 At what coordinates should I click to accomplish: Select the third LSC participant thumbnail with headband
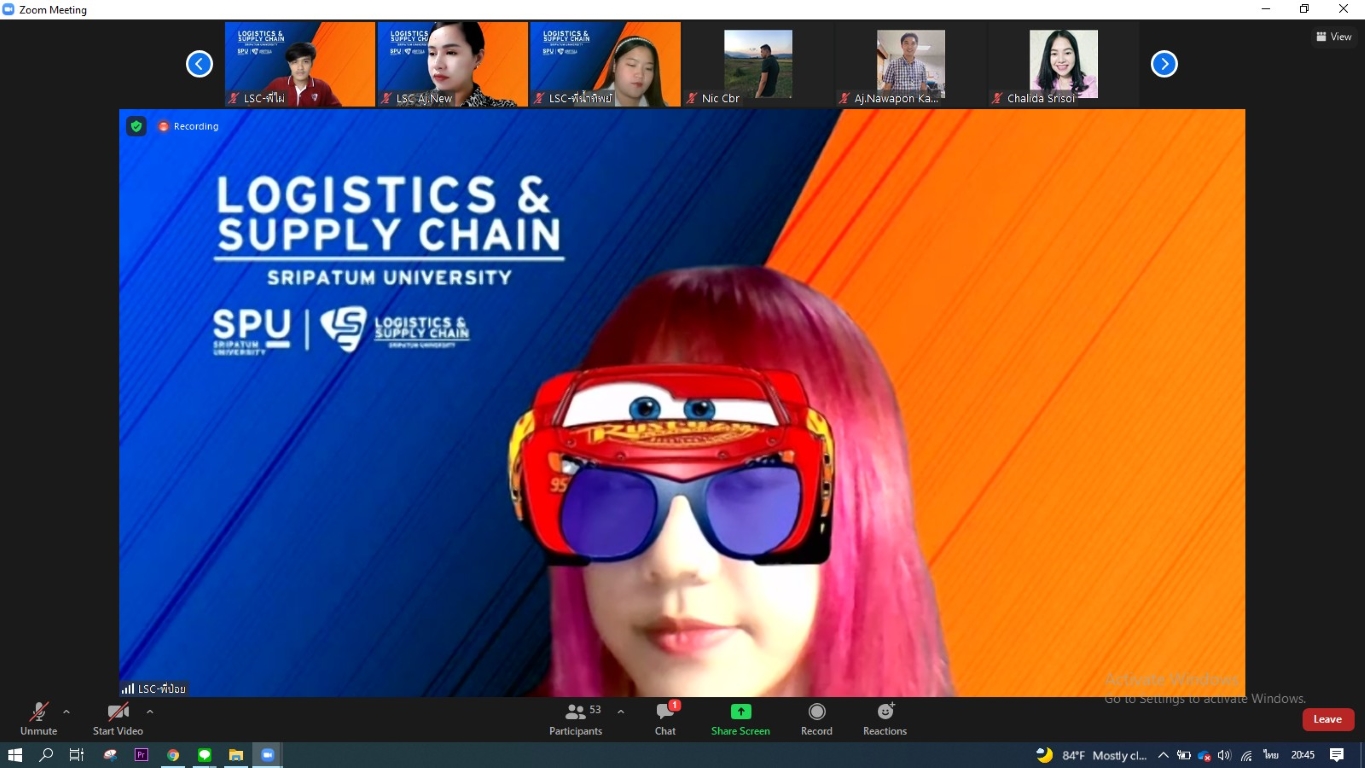coord(605,64)
